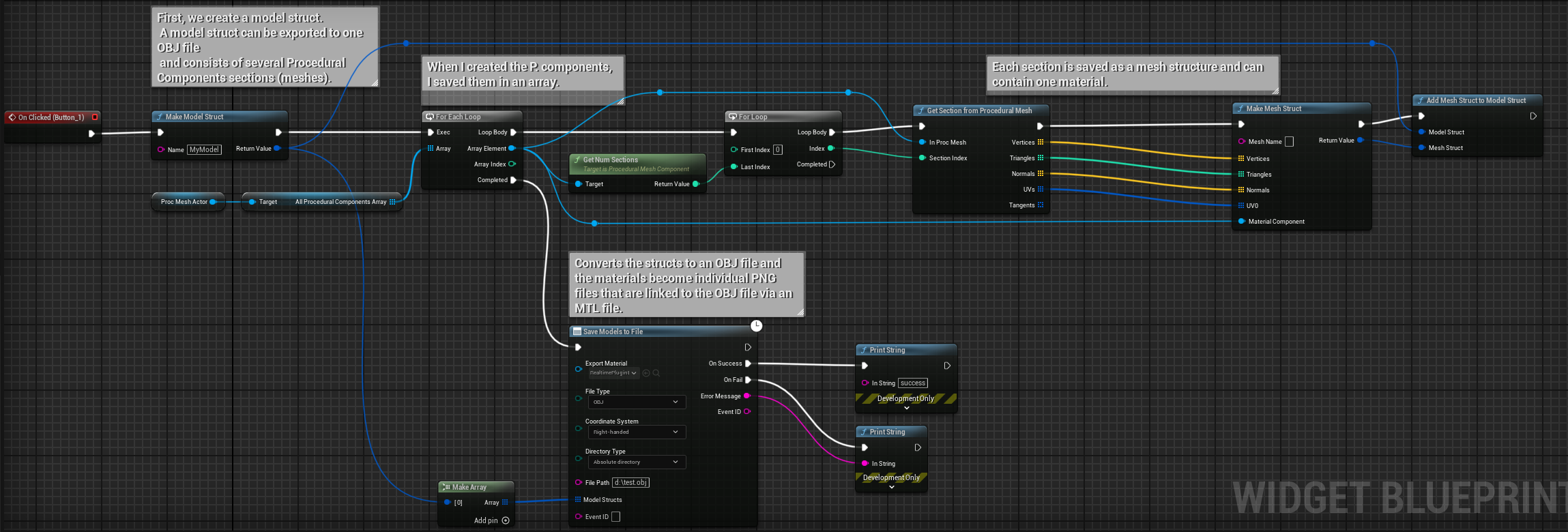1568x532 pixels.
Task: Click the Completed exec pin on For Each Loop
Action: (x=513, y=180)
